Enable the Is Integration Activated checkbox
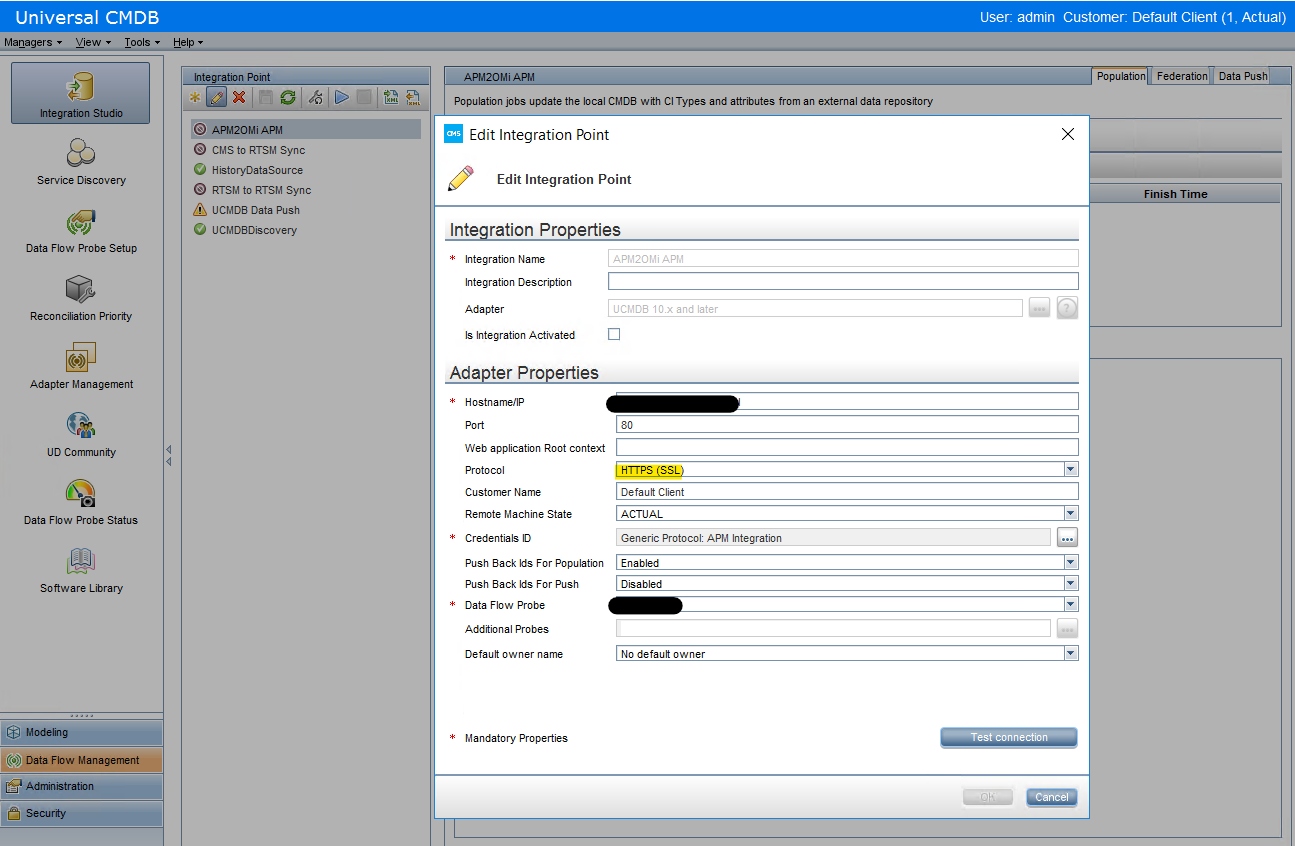The height and width of the screenshot is (846, 1295). [614, 334]
